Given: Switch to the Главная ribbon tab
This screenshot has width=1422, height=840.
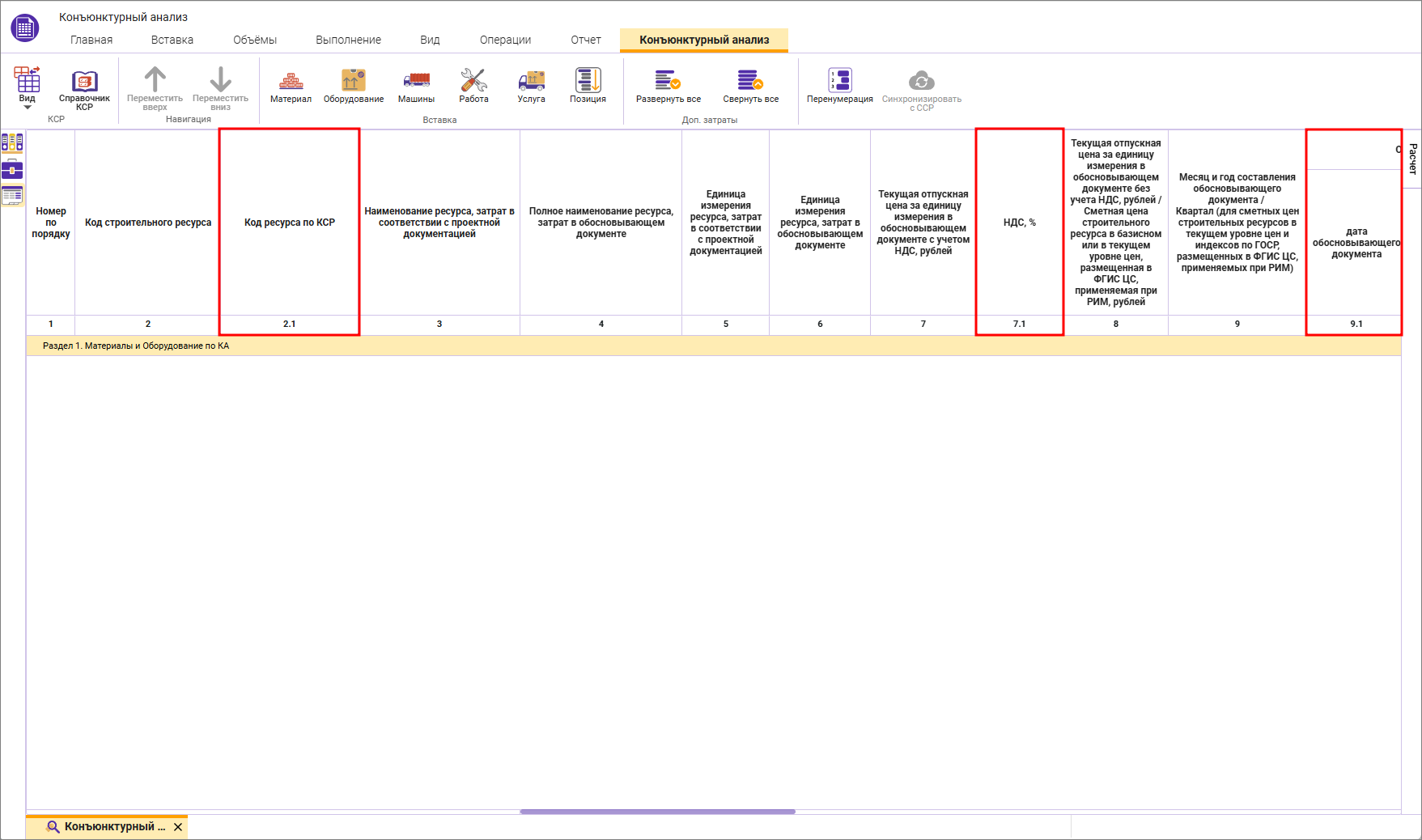Looking at the screenshot, I should (x=91, y=40).
